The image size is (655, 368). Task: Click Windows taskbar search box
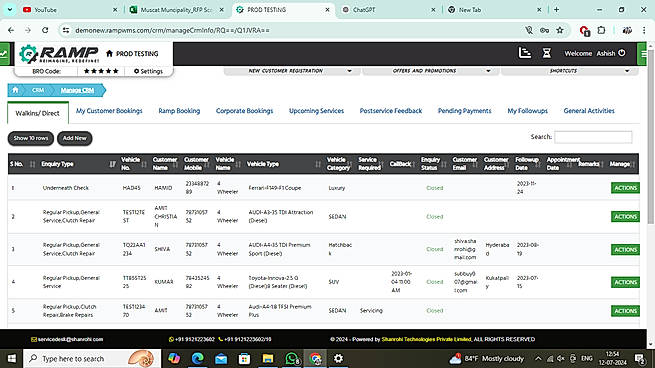pos(92,358)
